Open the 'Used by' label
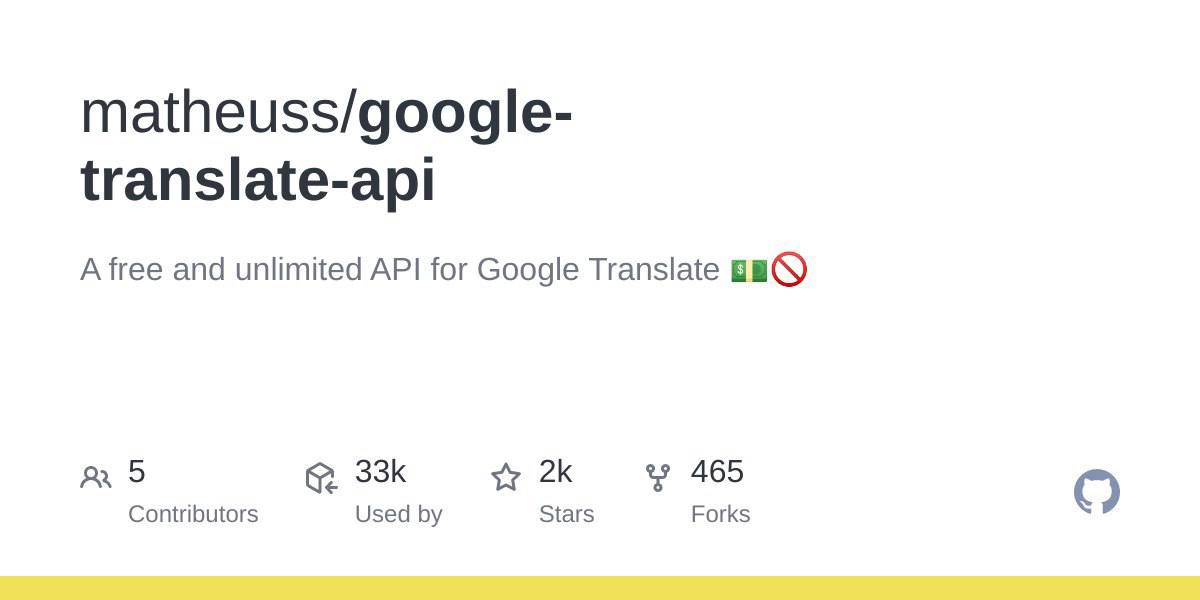This screenshot has width=1200, height=600. (x=398, y=514)
